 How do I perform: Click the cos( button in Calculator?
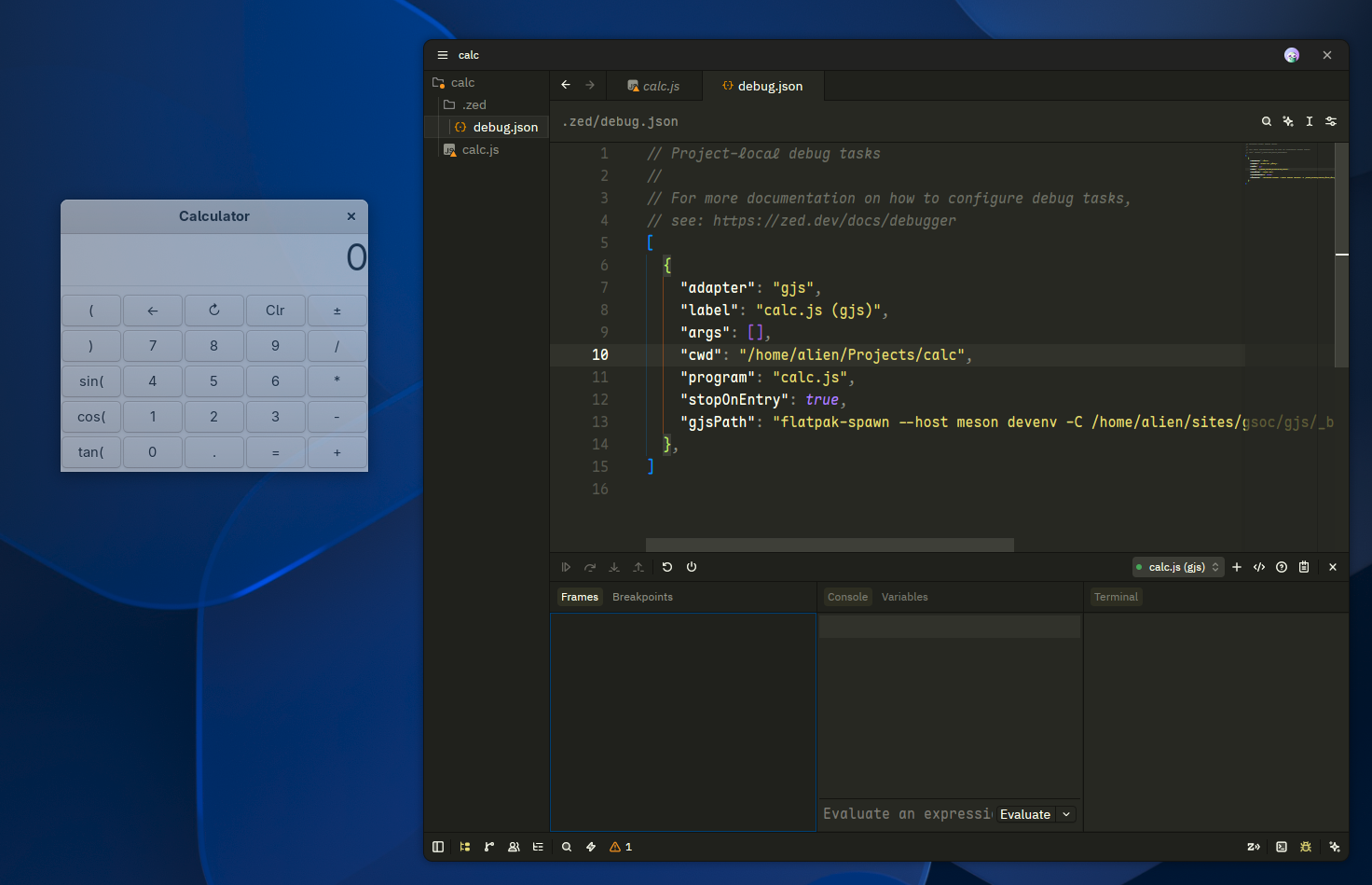(x=91, y=417)
